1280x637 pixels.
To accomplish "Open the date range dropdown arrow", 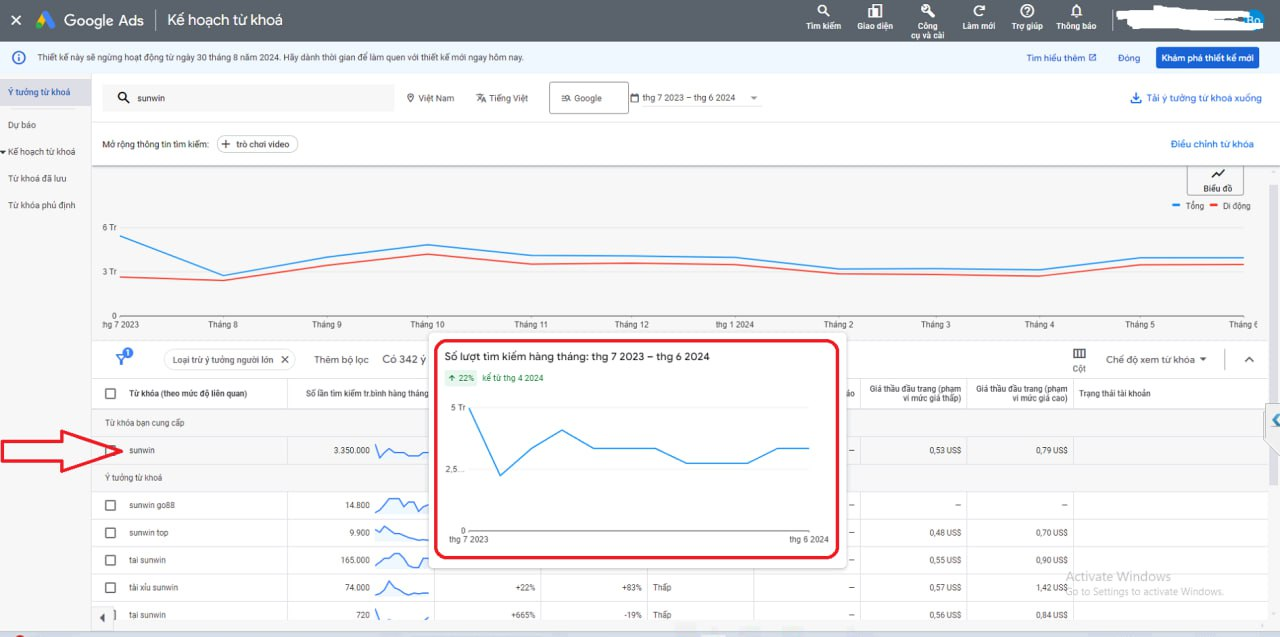I will point(753,98).
